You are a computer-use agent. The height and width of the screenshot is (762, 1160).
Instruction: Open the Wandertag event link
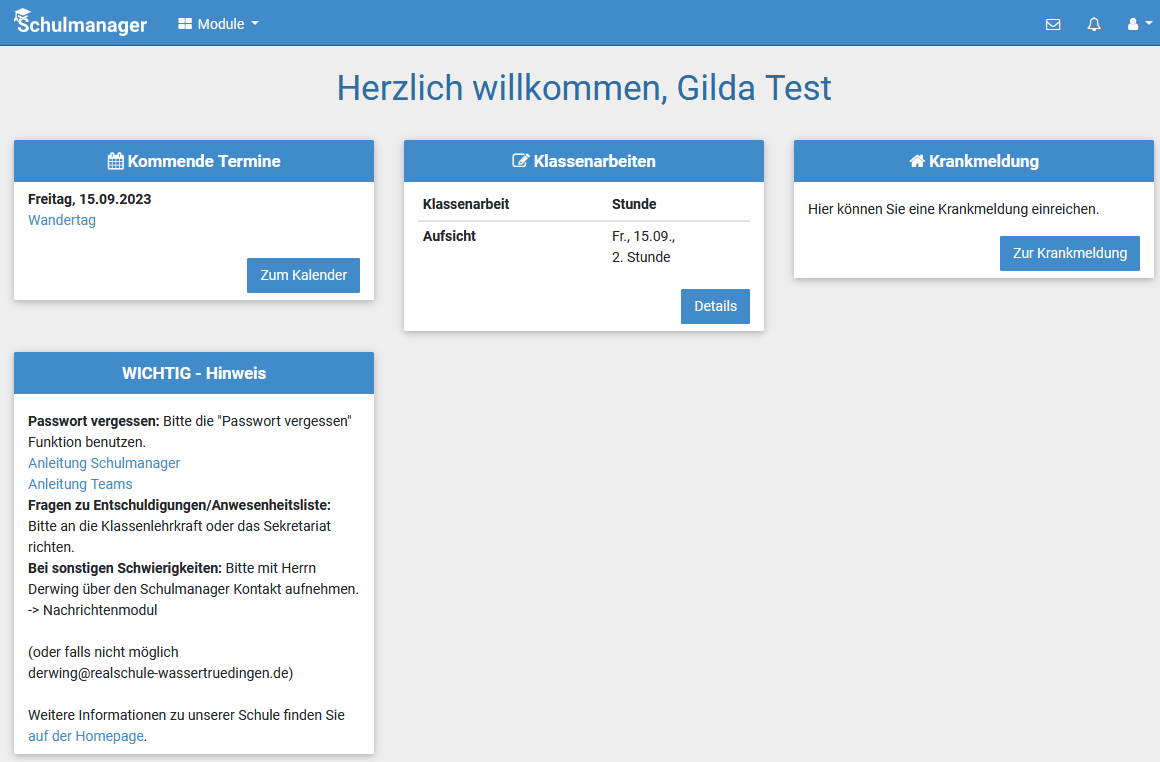coord(62,220)
